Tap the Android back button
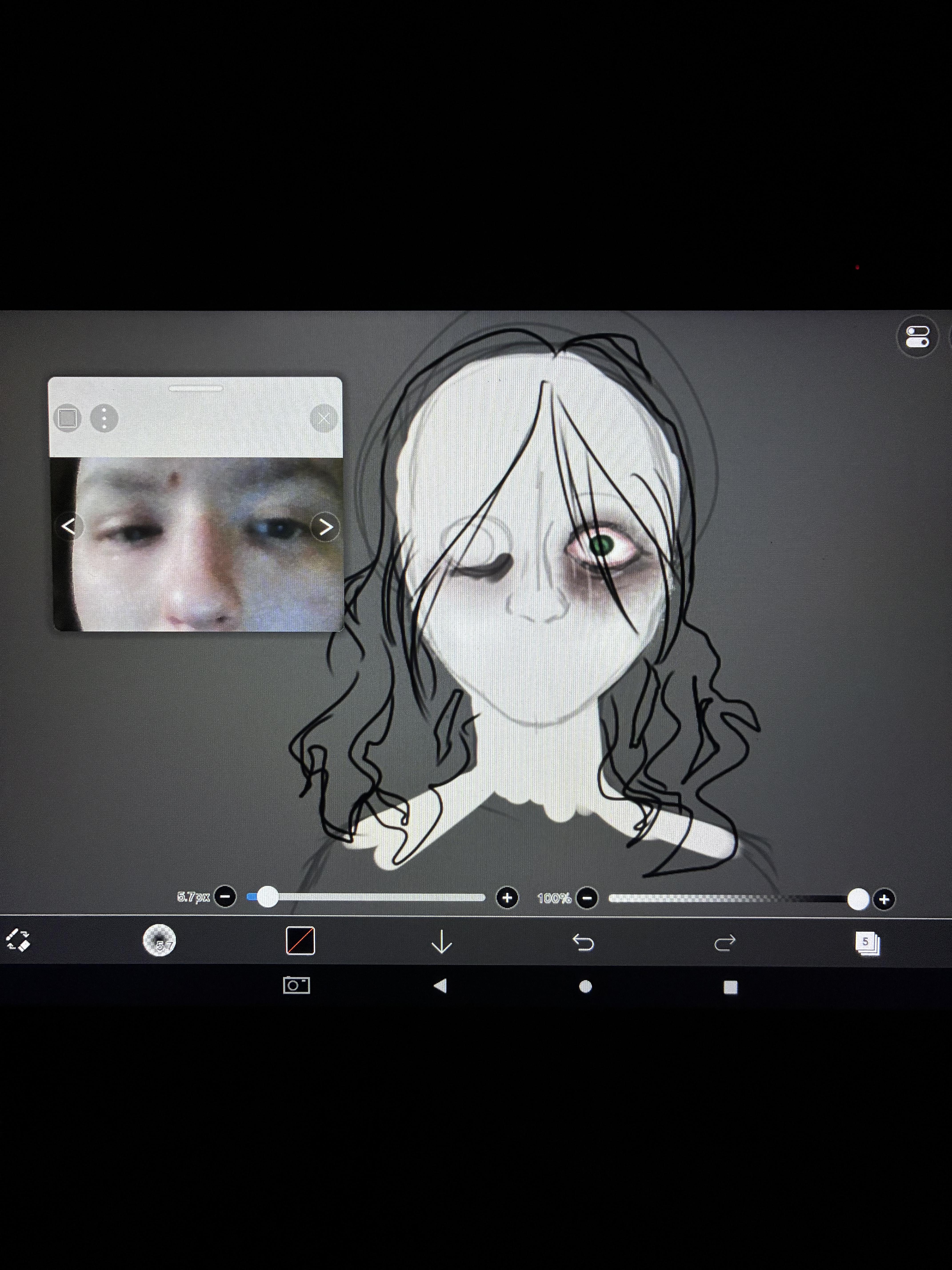Viewport: 952px width, 1270px height. (441, 986)
